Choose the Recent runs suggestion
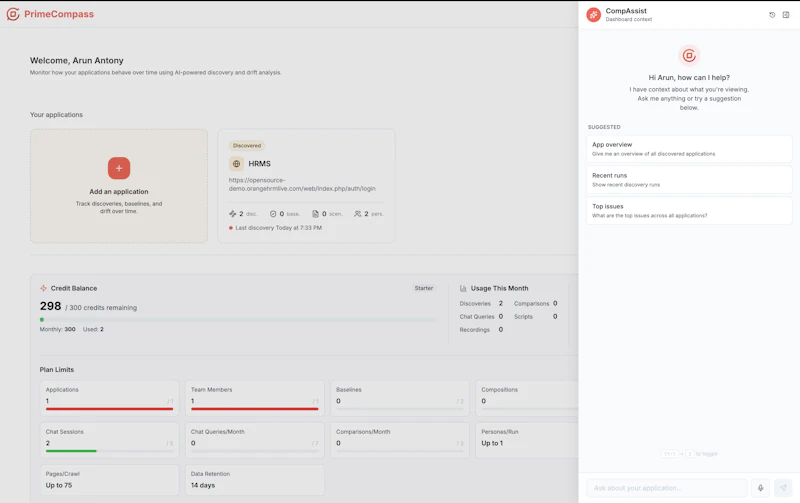800x503 pixels. [689, 180]
